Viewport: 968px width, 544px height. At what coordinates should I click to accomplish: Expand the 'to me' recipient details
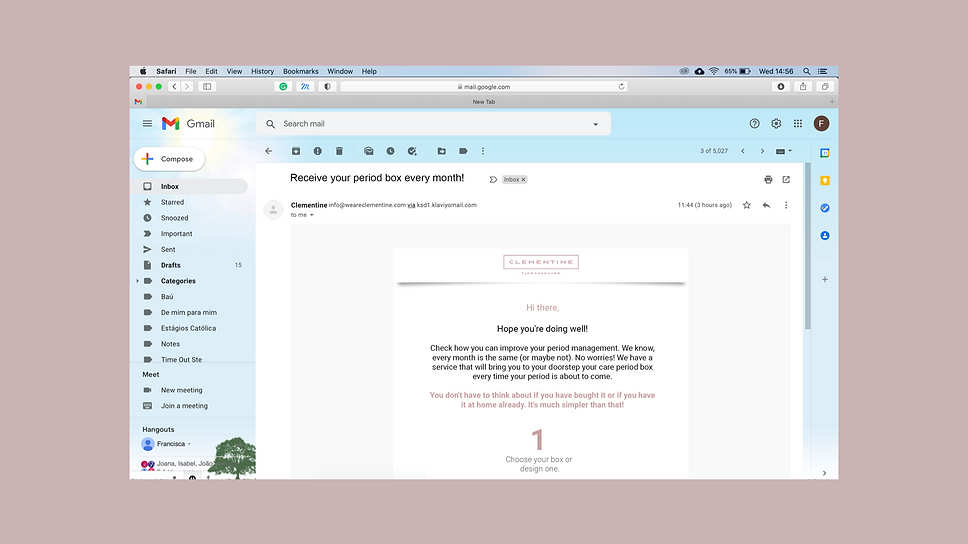click(312, 215)
